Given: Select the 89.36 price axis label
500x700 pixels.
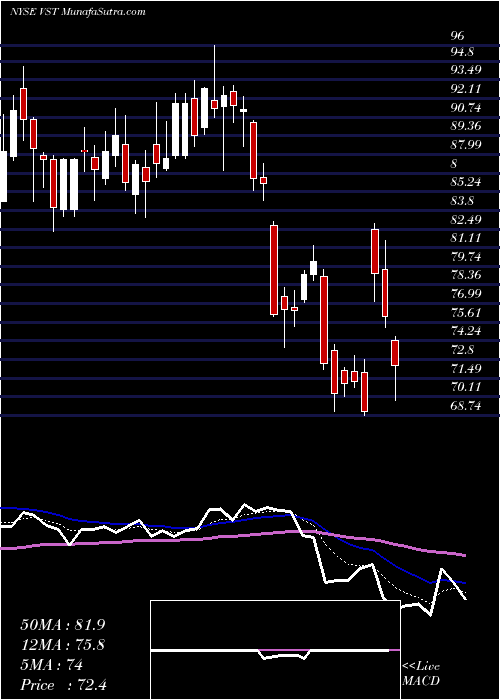Looking at the screenshot, I should coord(466,126).
